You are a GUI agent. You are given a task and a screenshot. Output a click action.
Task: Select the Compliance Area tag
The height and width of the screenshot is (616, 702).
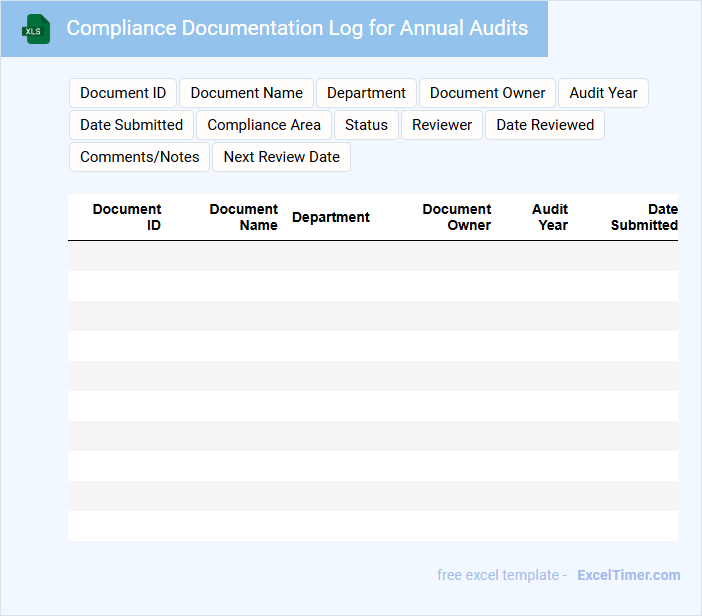[264, 125]
